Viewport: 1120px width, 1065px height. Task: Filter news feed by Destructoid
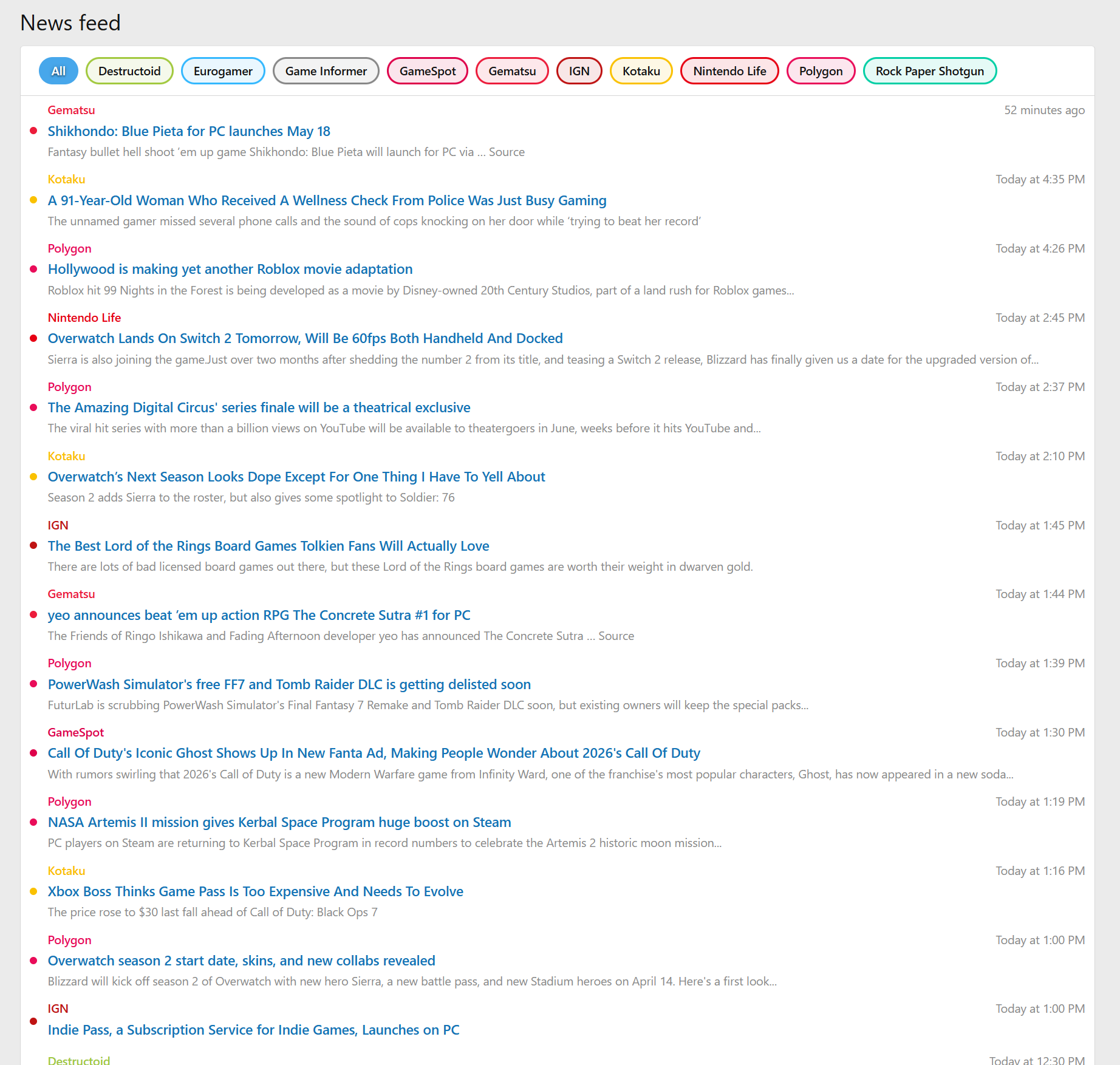click(129, 71)
